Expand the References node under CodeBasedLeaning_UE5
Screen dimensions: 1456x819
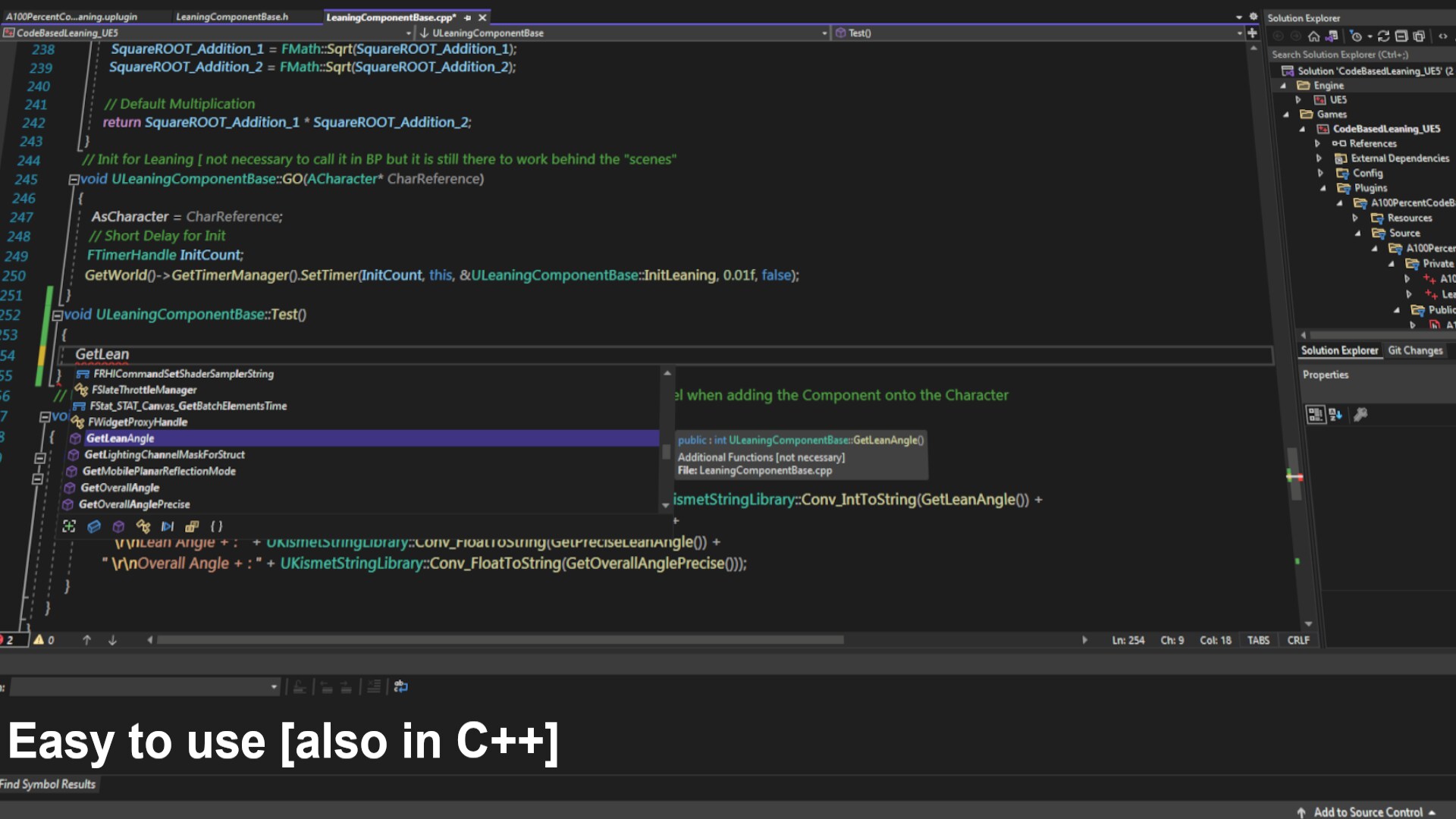click(x=1319, y=143)
